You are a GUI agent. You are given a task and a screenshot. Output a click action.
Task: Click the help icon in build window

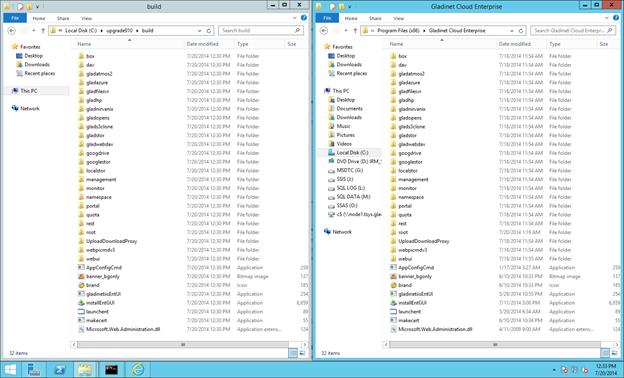pyautogui.click(x=304, y=18)
